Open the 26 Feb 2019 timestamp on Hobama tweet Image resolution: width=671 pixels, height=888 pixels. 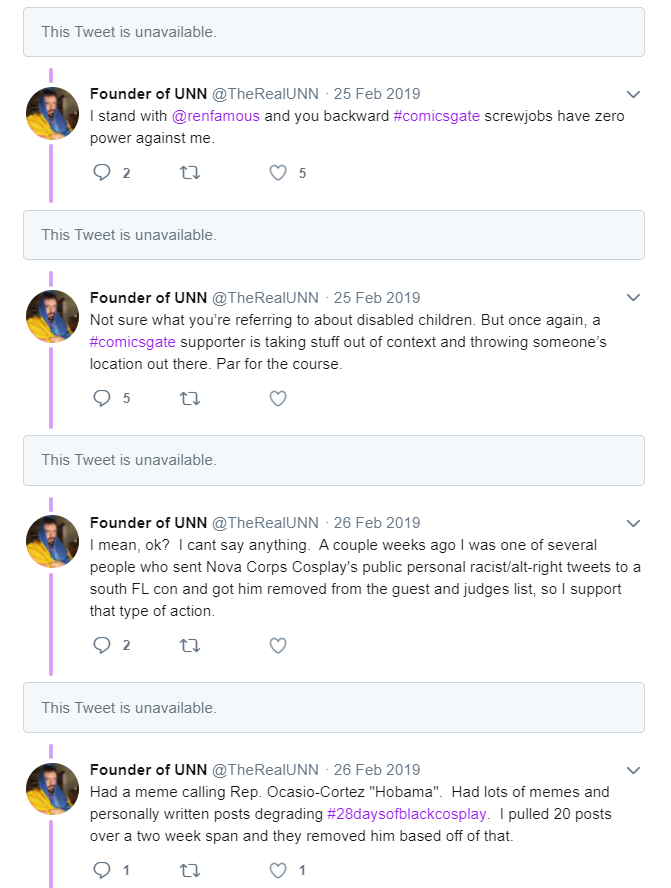point(377,770)
